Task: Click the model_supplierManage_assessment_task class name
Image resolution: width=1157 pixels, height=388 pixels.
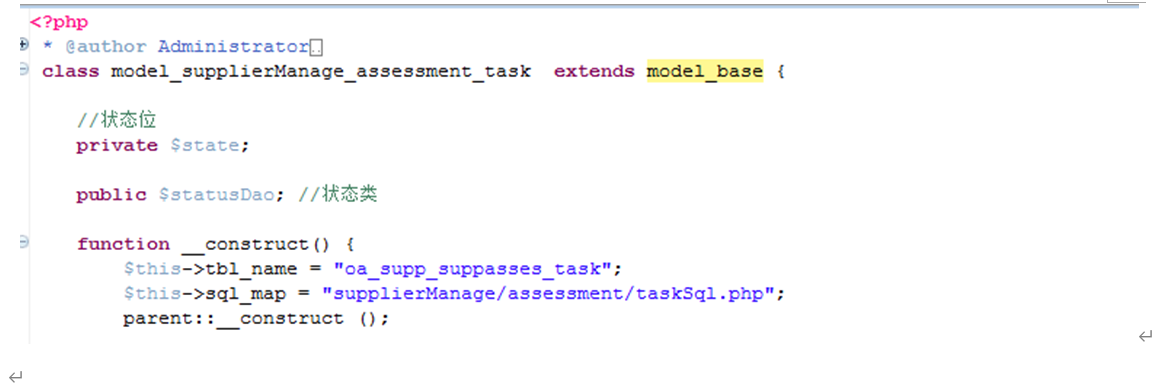Action: pos(320,72)
